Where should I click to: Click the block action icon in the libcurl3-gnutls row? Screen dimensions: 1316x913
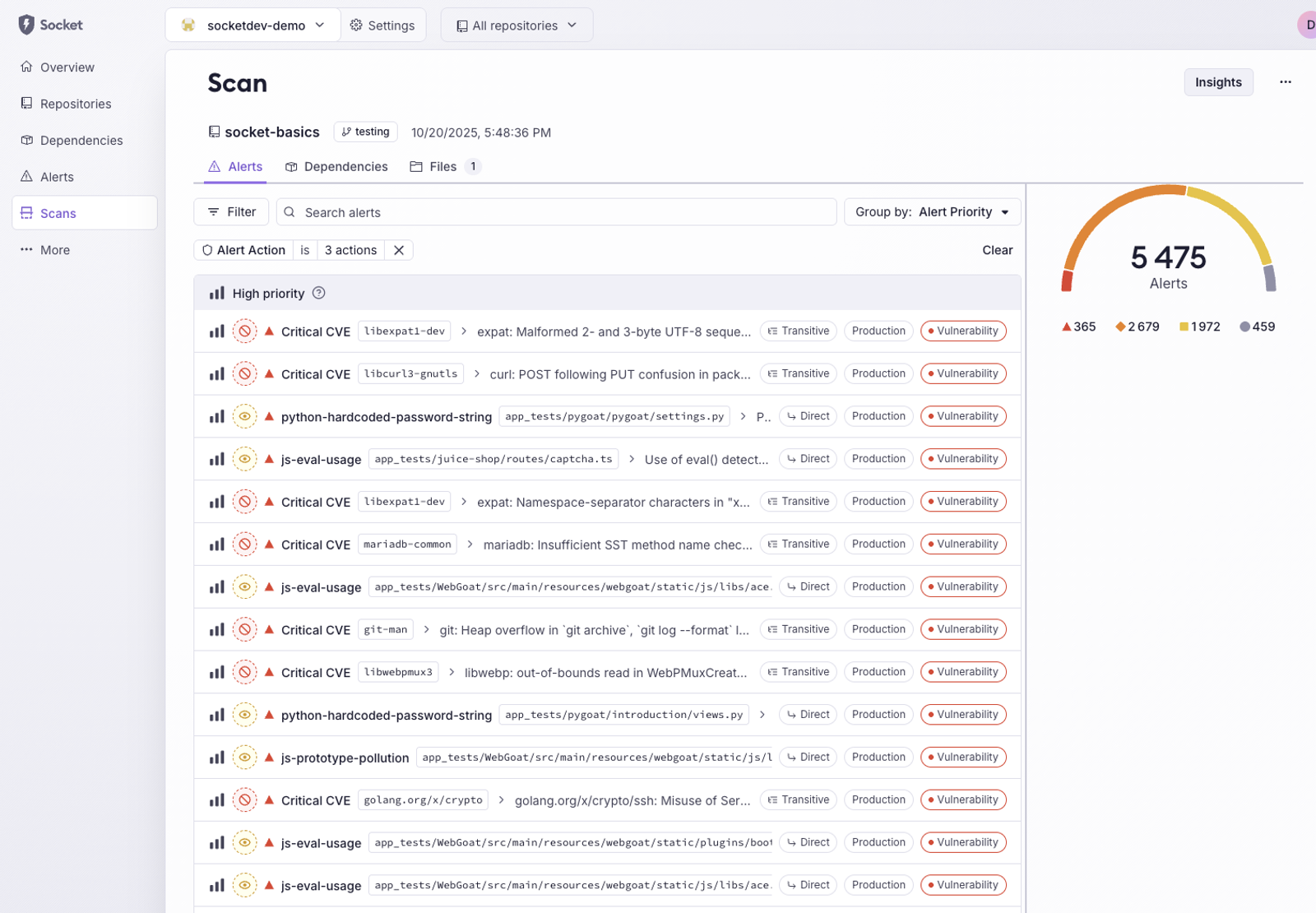244,373
